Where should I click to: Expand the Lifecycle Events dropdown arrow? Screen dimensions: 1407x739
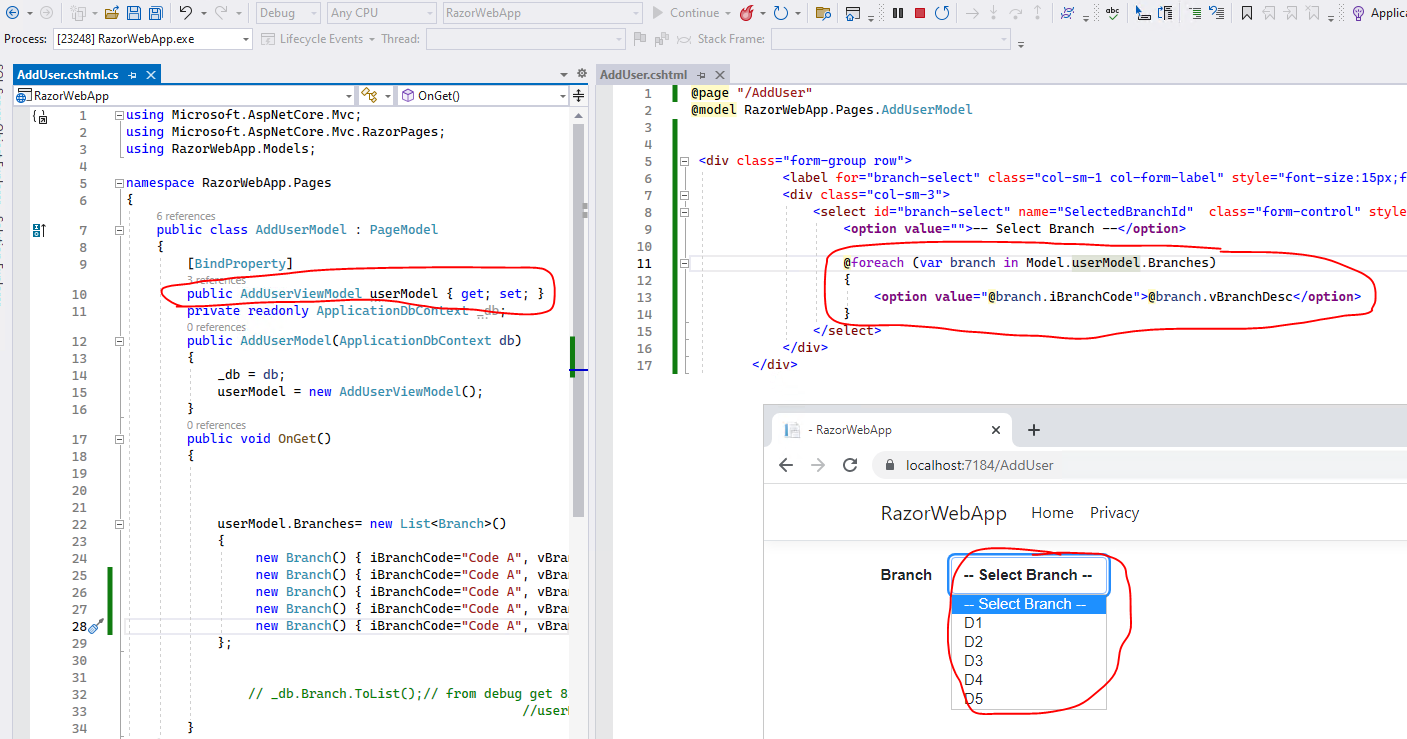pyautogui.click(x=372, y=39)
